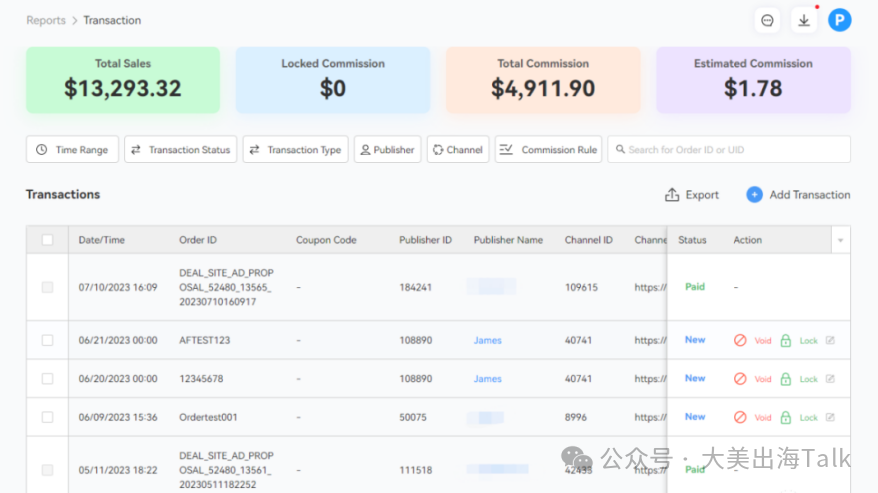878x493 pixels.
Task: Click the Paid status in 07/10/2023 row
Action: pos(695,287)
